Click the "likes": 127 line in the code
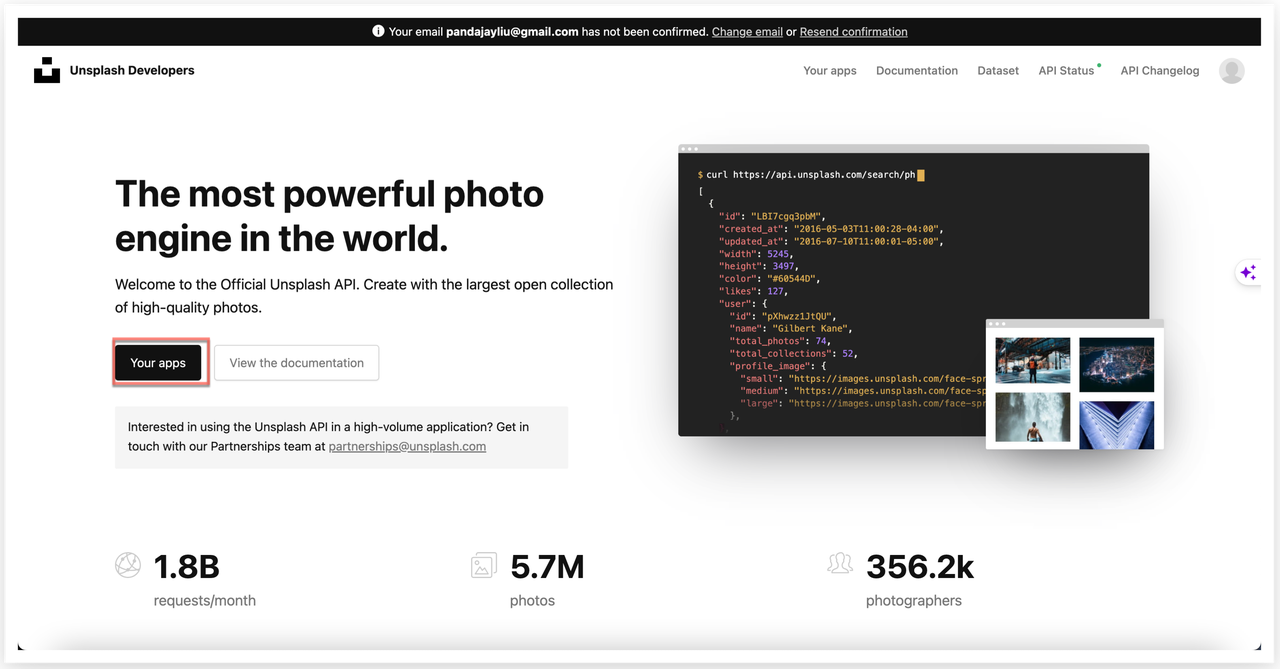1280x669 pixels. [x=752, y=291]
